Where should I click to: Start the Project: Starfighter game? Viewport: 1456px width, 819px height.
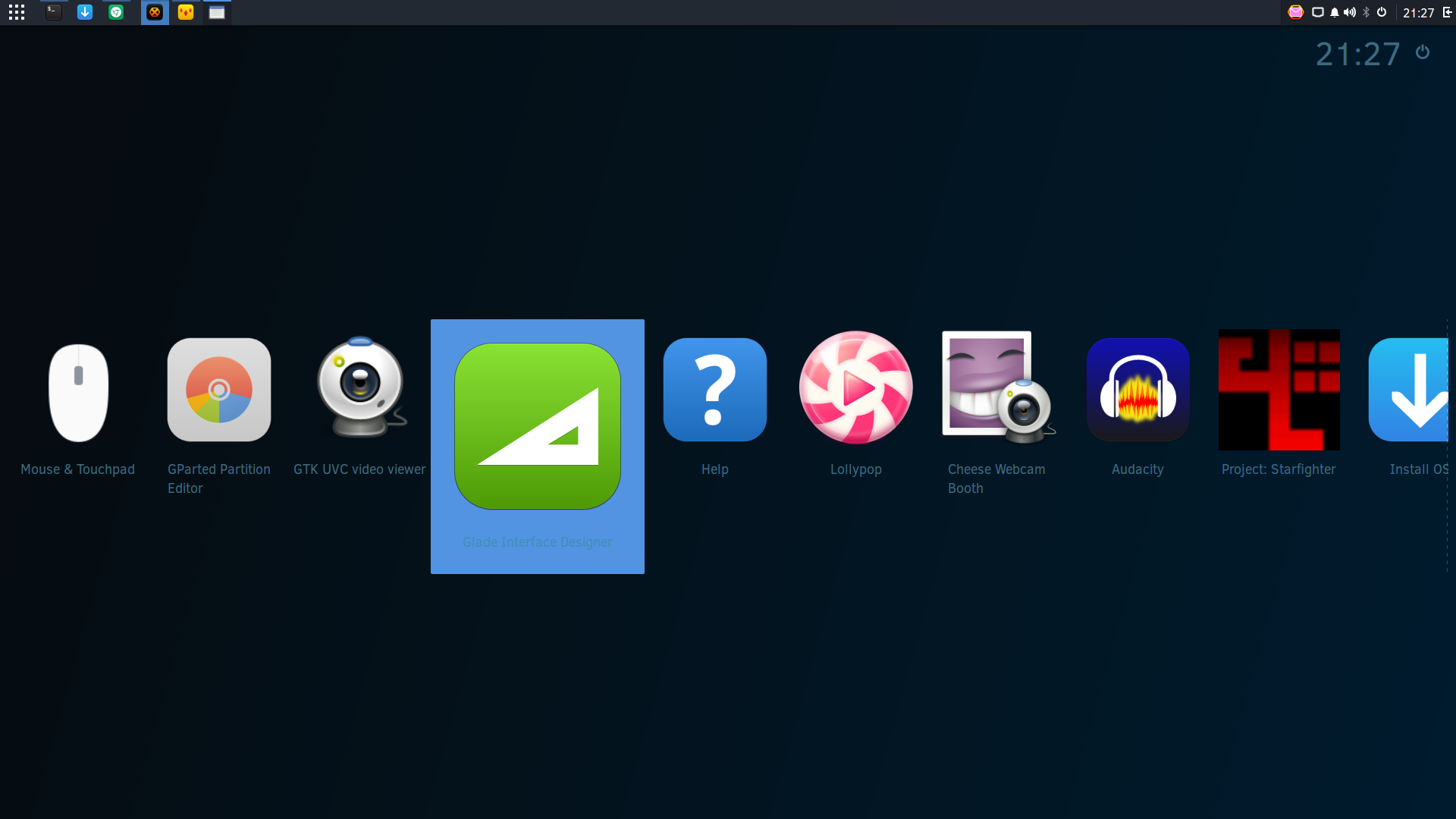coord(1279,390)
